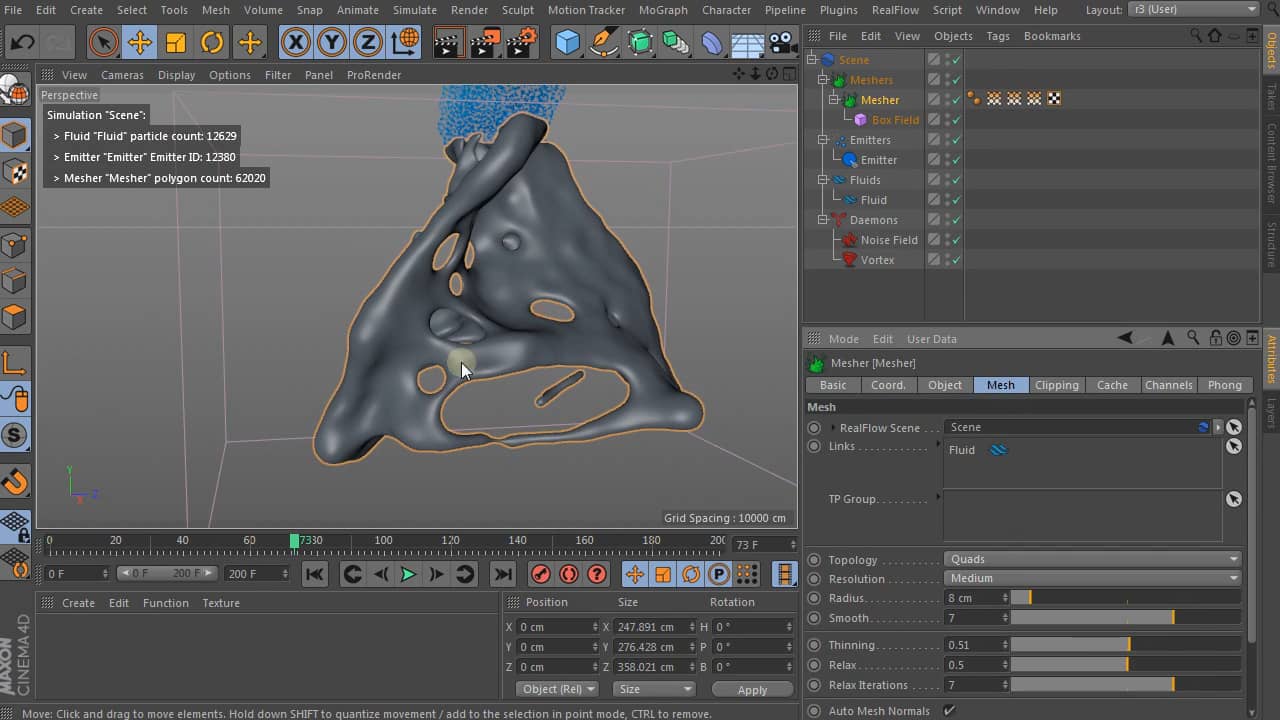This screenshot has width=1280, height=720.
Task: Click the Undo arrow icon
Action: point(22,43)
